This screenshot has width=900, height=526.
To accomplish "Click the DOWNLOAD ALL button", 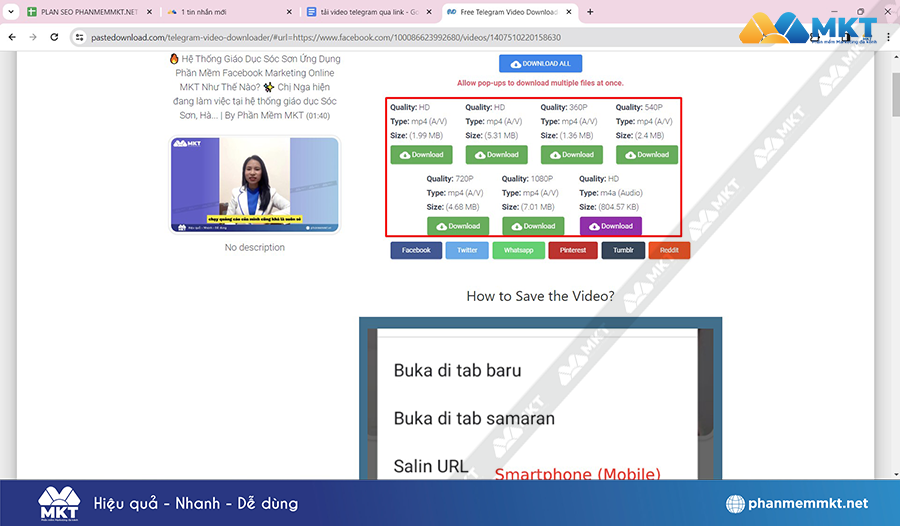I will click(x=540, y=63).
